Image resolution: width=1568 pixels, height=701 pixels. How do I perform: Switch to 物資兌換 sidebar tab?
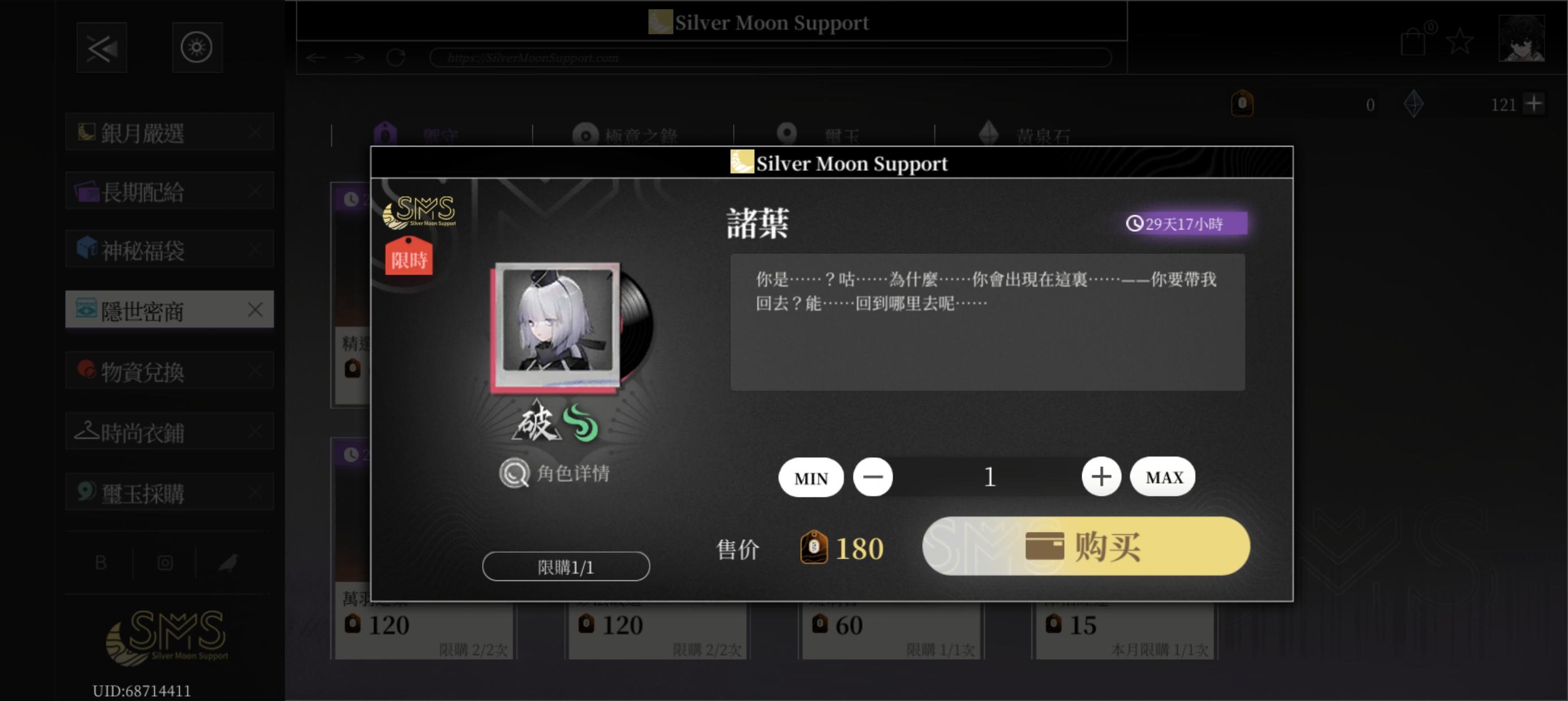[169, 370]
